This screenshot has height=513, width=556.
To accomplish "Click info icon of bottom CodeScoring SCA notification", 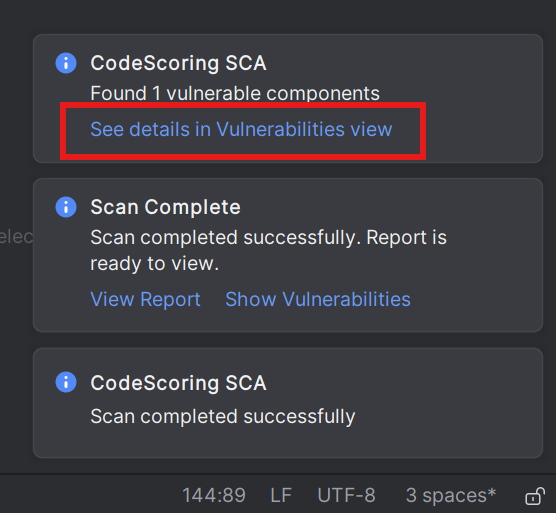I will [66, 382].
